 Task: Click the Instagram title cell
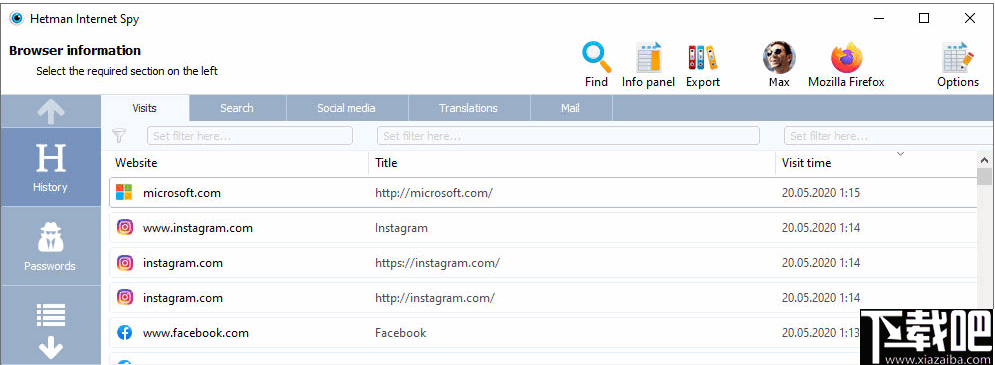[x=401, y=228]
